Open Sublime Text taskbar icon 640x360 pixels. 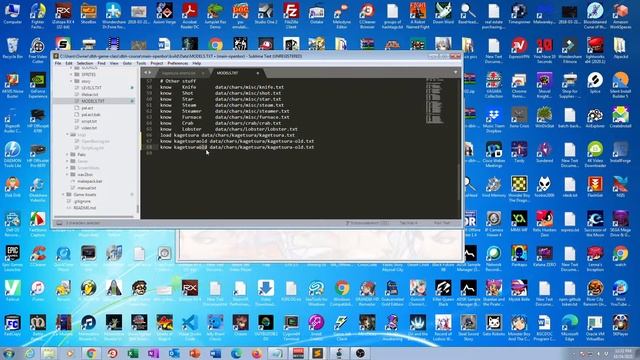[x=318, y=353]
